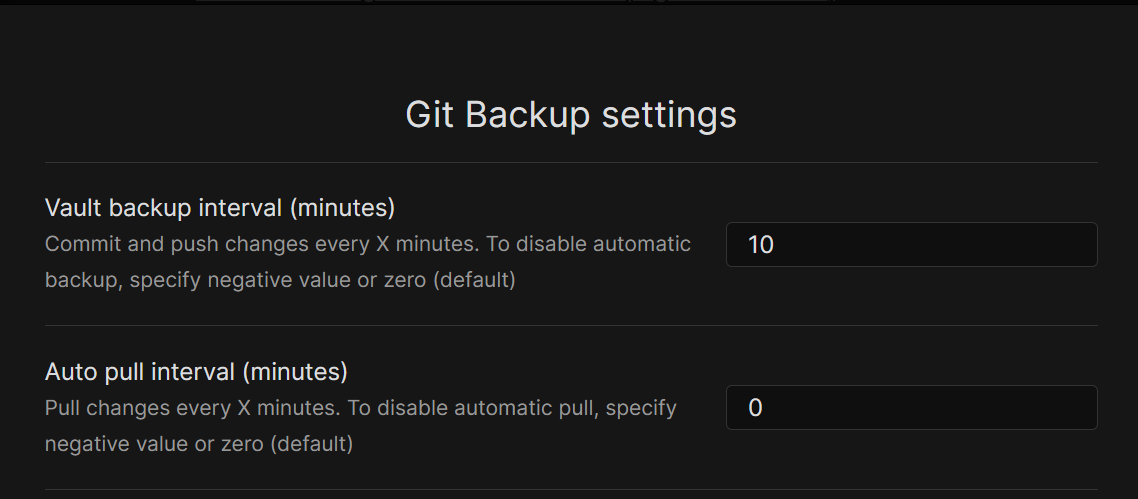1138x499 pixels.
Task: Click the value 10 in the backup field
Action: coord(761,244)
